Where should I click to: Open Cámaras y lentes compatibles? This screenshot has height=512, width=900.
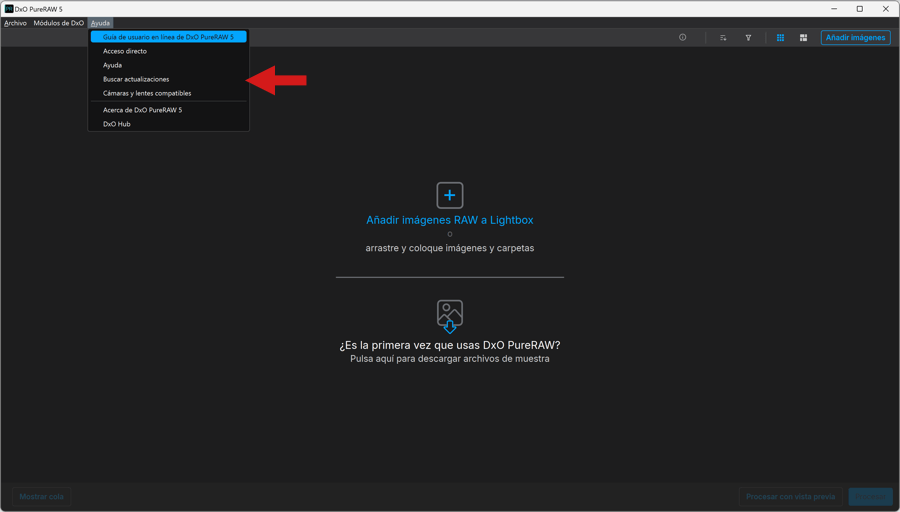168,93
